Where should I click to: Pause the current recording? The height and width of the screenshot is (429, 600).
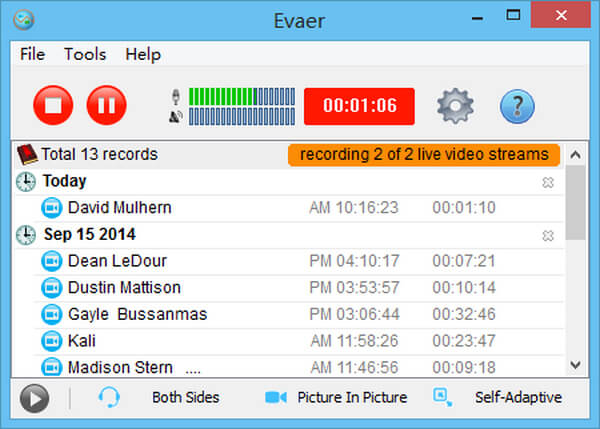tap(107, 105)
